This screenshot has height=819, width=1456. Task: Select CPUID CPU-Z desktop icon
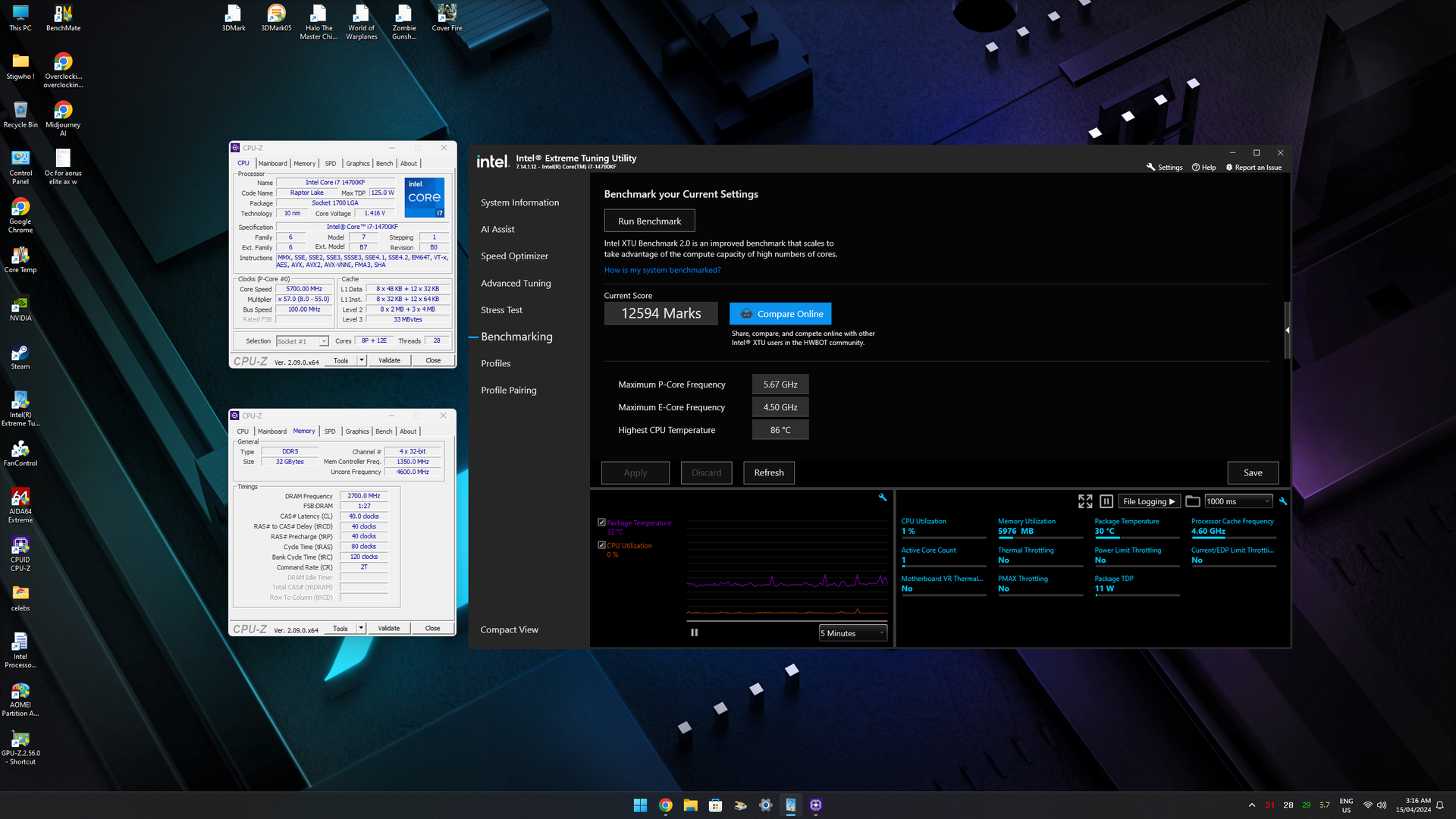point(20,554)
